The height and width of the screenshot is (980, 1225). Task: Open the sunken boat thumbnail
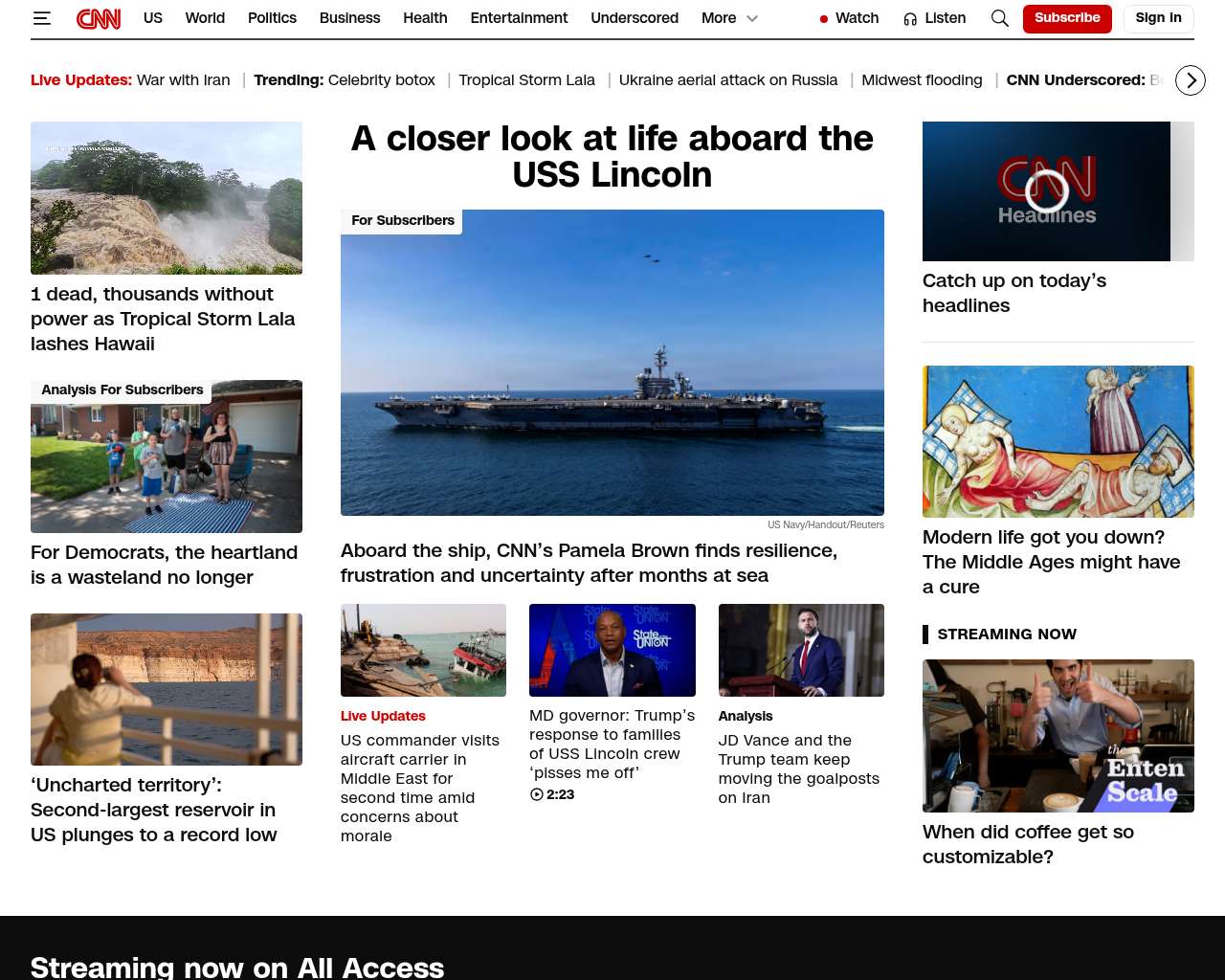423,650
